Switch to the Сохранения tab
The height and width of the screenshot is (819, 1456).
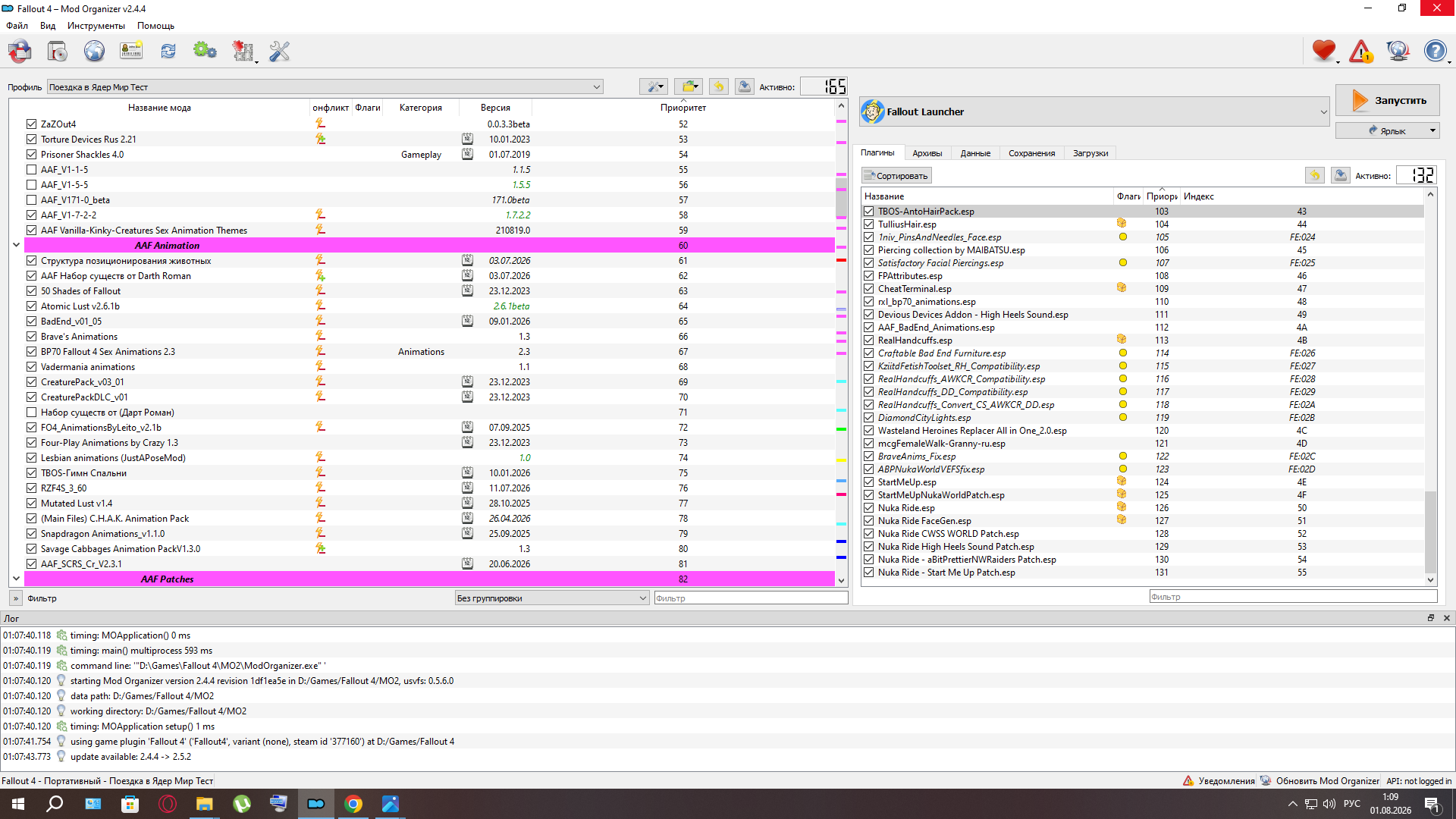(x=1031, y=152)
